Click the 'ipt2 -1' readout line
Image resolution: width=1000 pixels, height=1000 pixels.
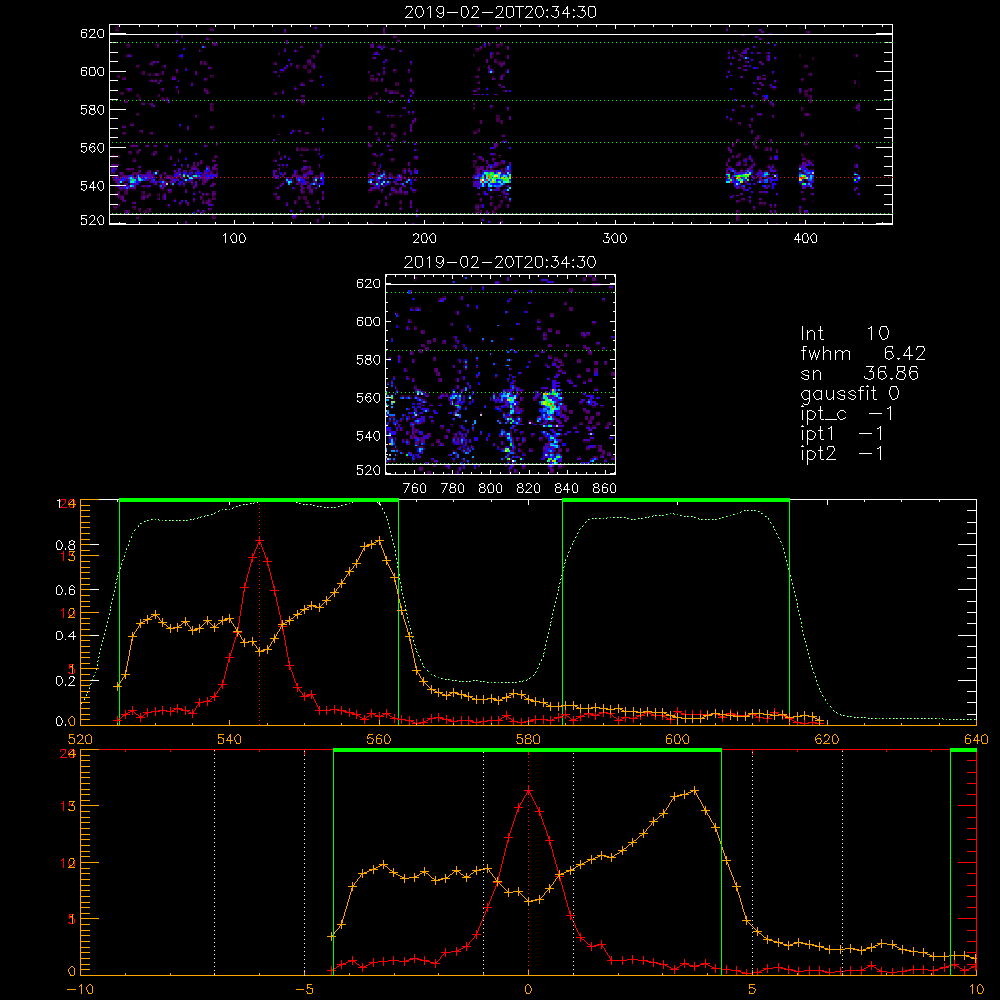(x=842, y=453)
